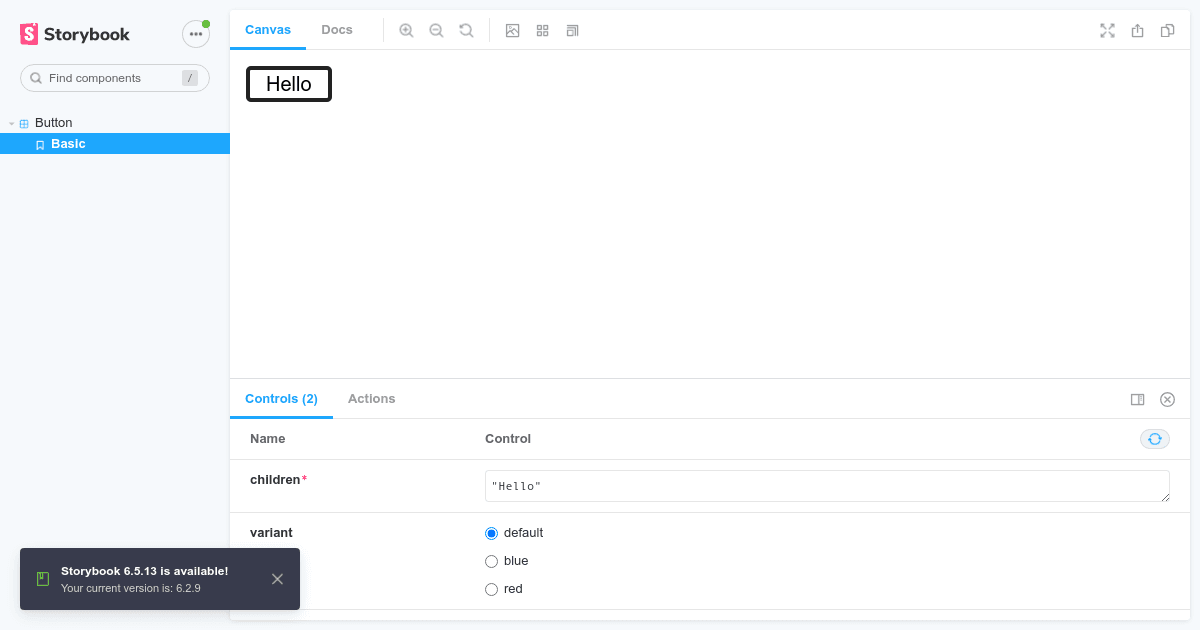
Task: Choose the red variant
Action: [491, 589]
